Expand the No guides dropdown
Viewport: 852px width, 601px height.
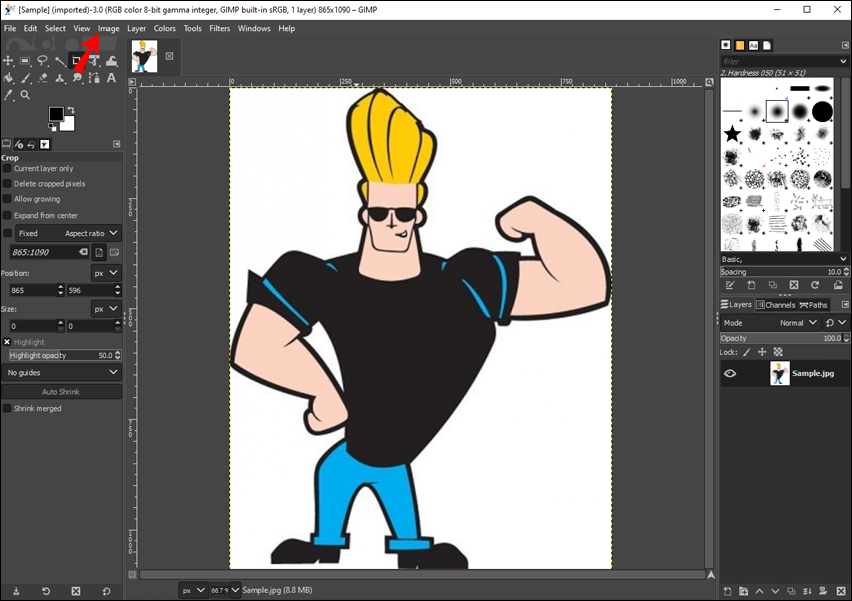pyautogui.click(x=62, y=372)
